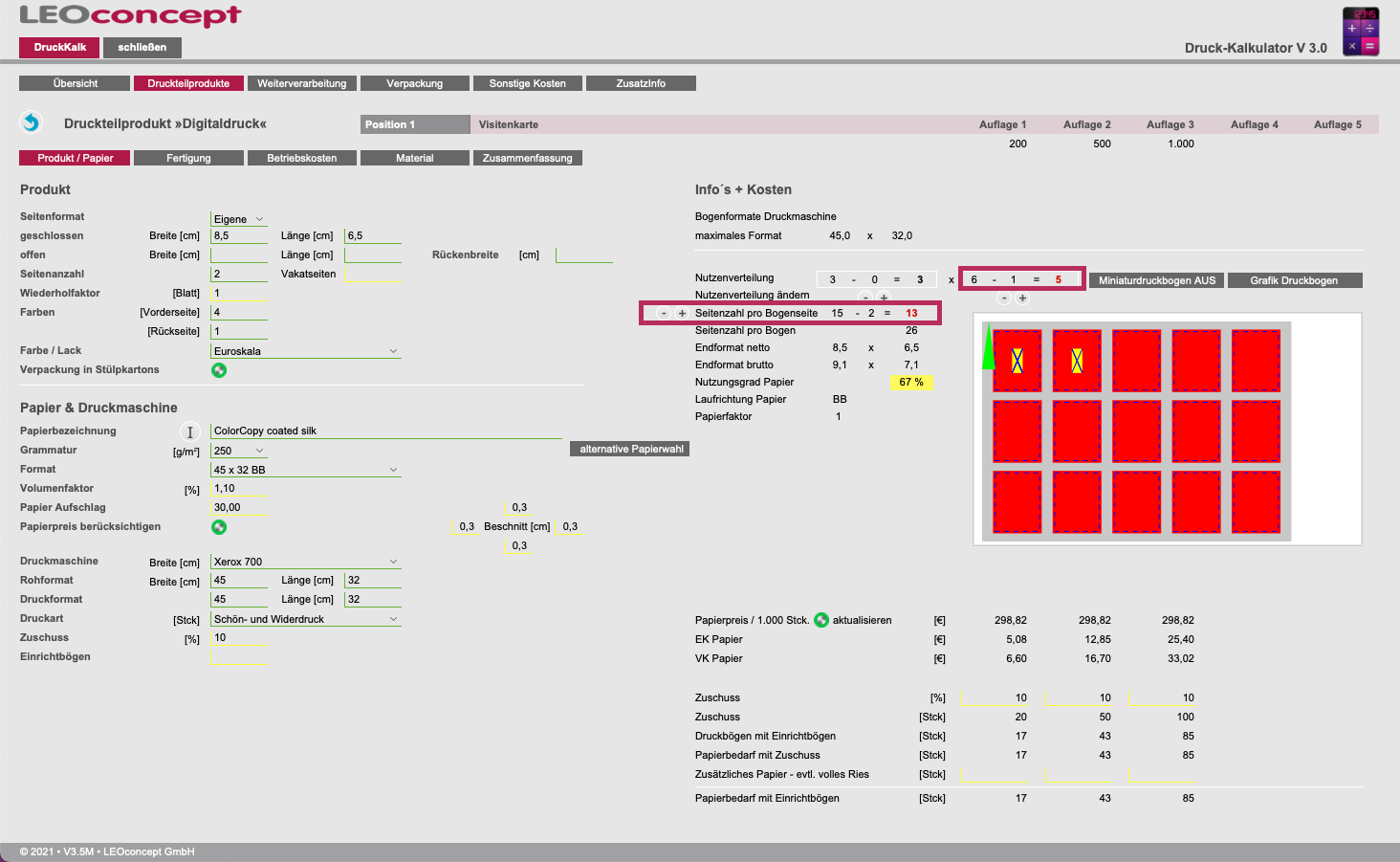
Task: Click the blue back arrow beside Druckteilprodukt
Action: (32, 122)
